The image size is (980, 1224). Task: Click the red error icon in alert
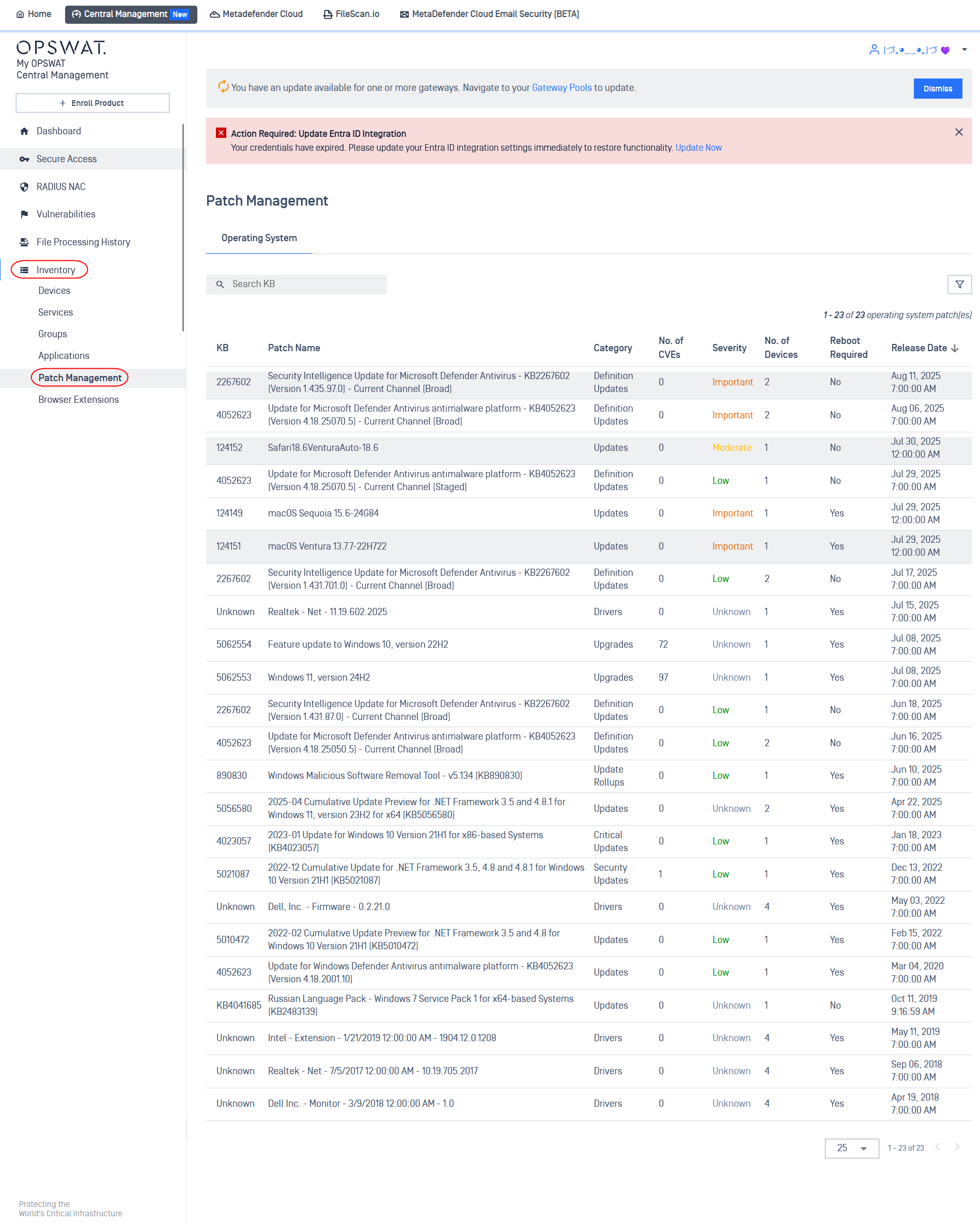pos(221,133)
